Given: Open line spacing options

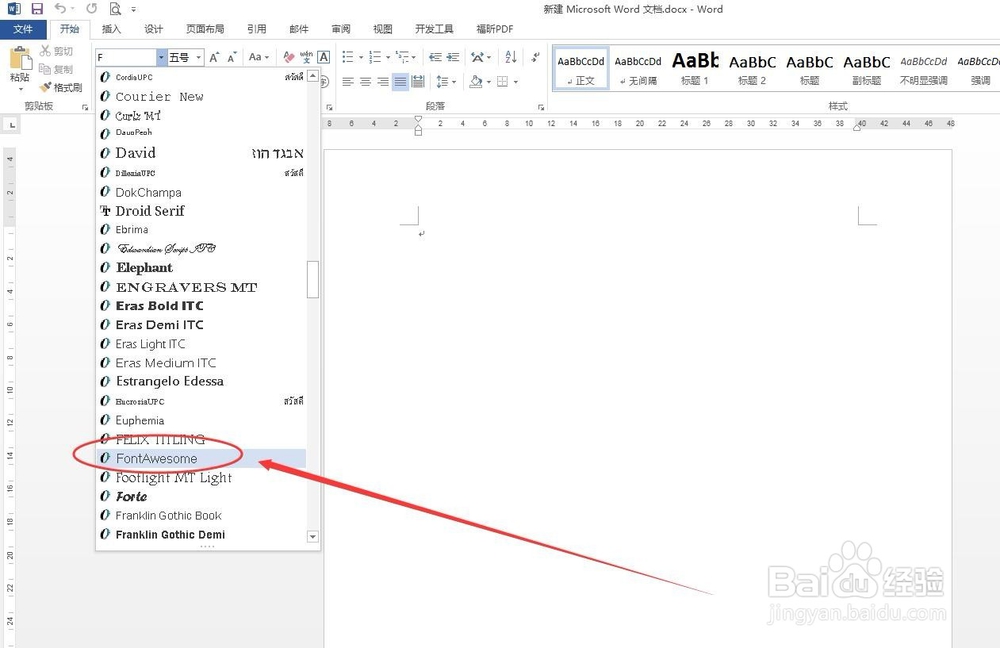Looking at the screenshot, I should [446, 82].
